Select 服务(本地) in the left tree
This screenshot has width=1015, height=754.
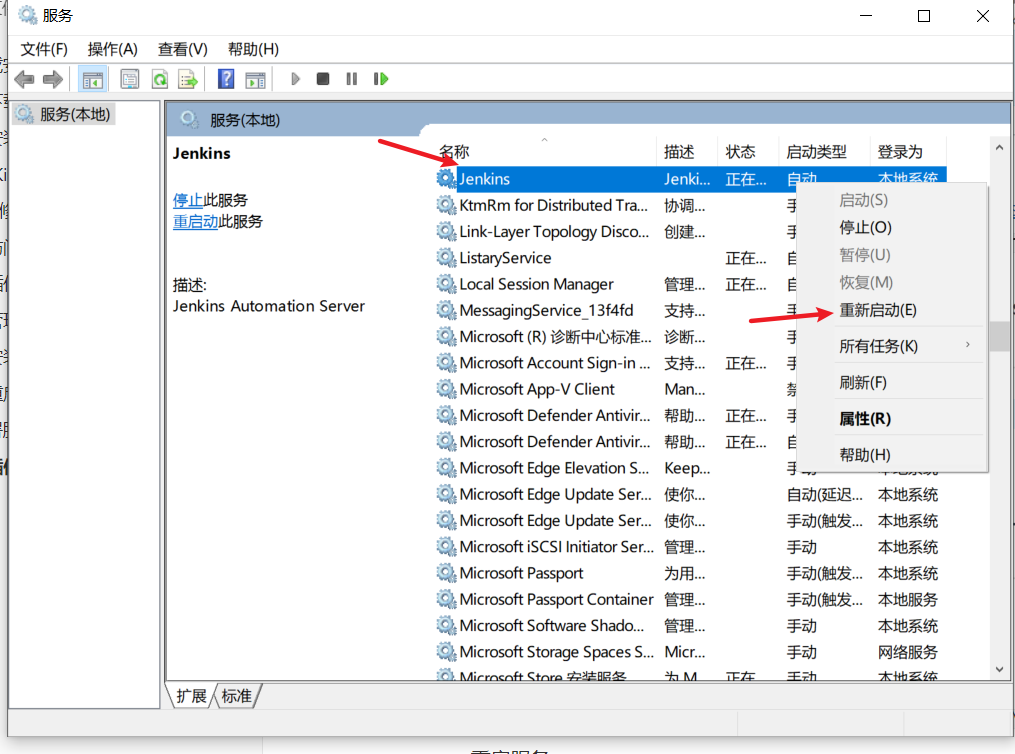(64, 115)
